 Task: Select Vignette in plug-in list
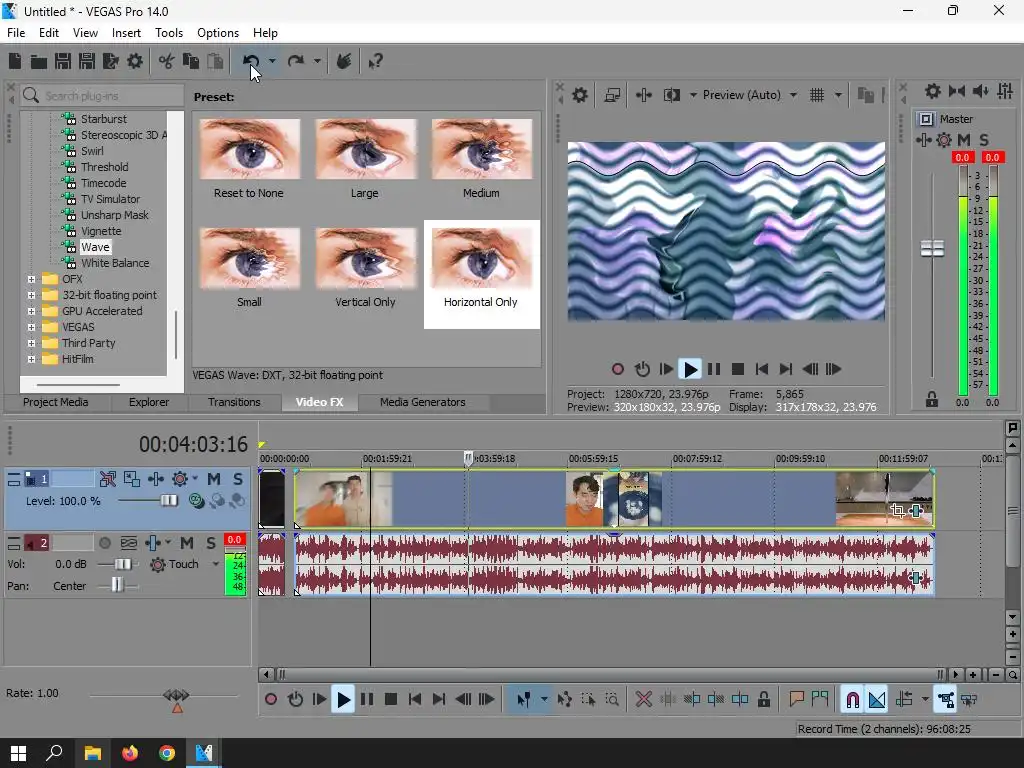click(x=101, y=231)
